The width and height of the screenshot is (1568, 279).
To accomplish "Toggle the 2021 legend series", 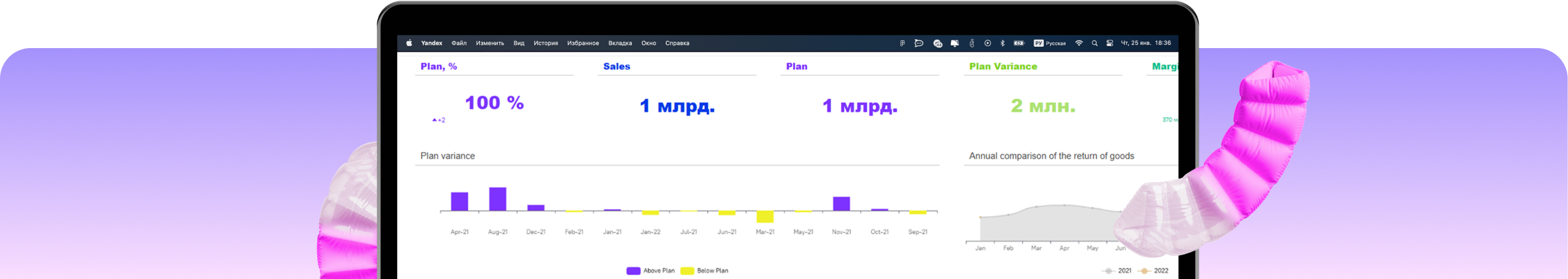I will pyautogui.click(x=1117, y=271).
